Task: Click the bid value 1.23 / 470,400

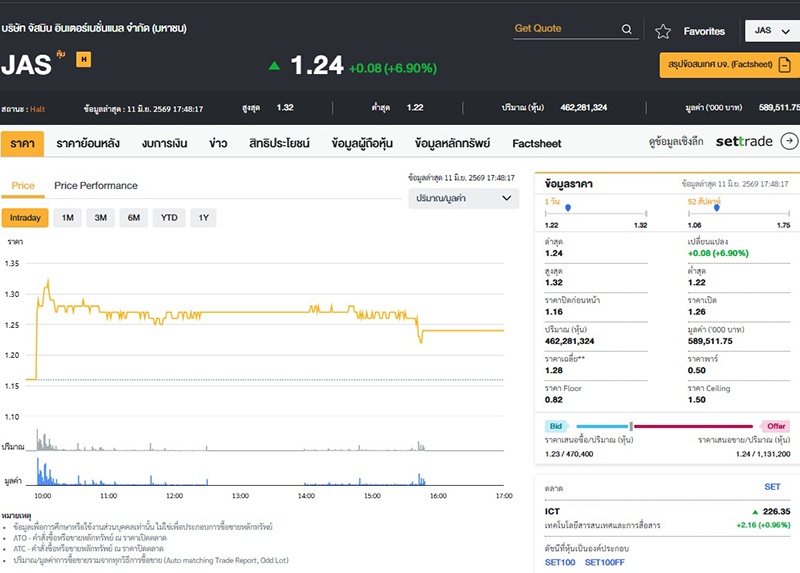Action: tap(569, 454)
